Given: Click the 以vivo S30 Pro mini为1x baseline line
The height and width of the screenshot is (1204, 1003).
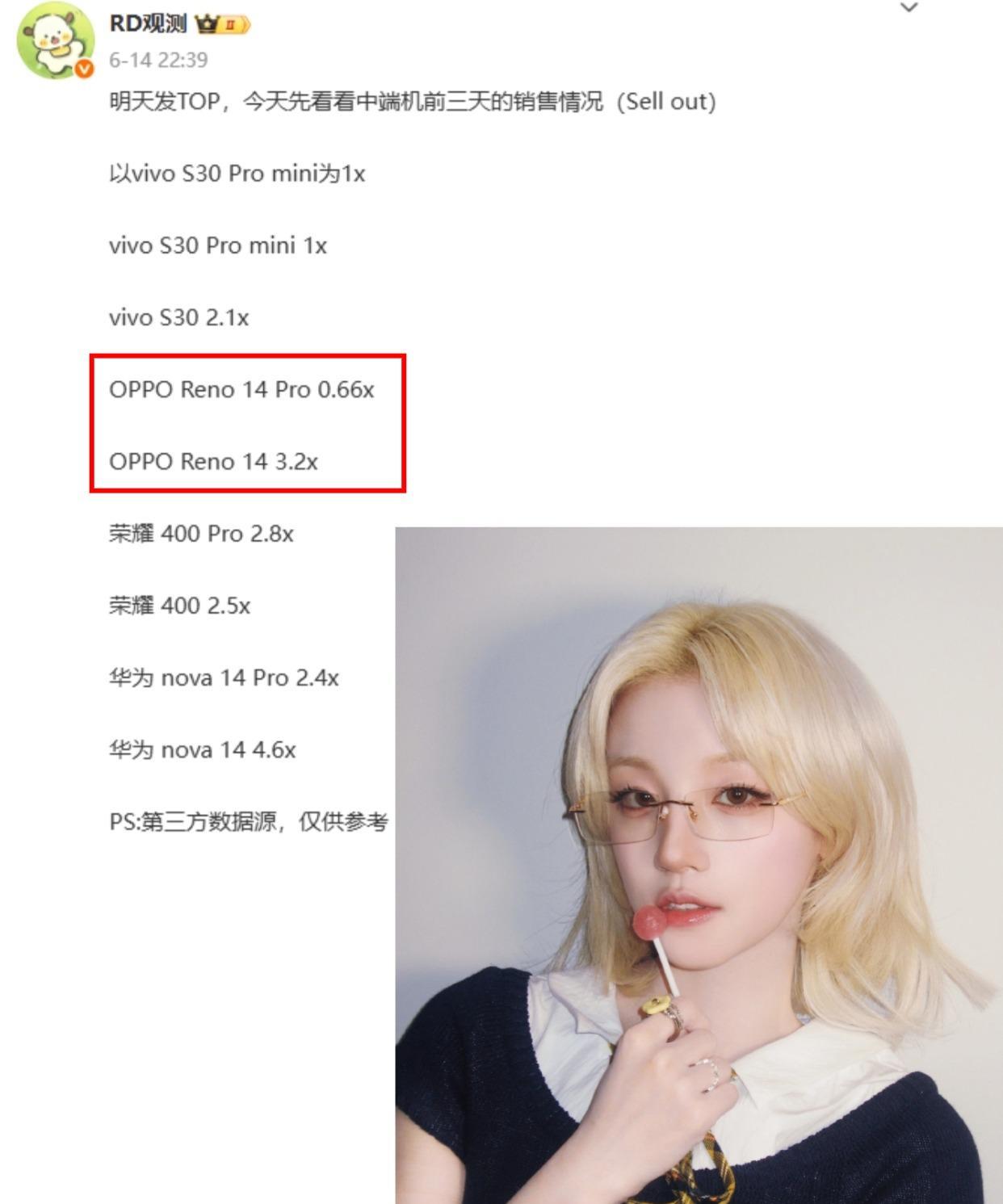Looking at the screenshot, I should point(237,174).
